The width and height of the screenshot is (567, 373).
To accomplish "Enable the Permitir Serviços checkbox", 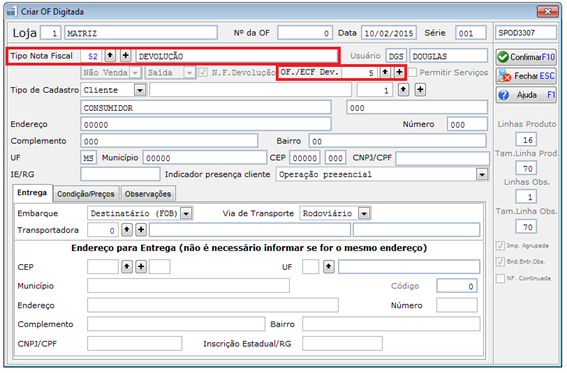I will pos(413,72).
